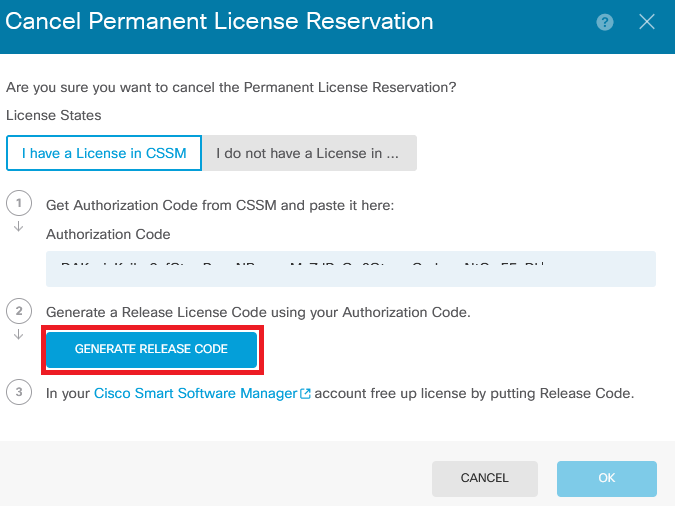Open the help question mark icon
The image size is (675, 506).
point(605,22)
